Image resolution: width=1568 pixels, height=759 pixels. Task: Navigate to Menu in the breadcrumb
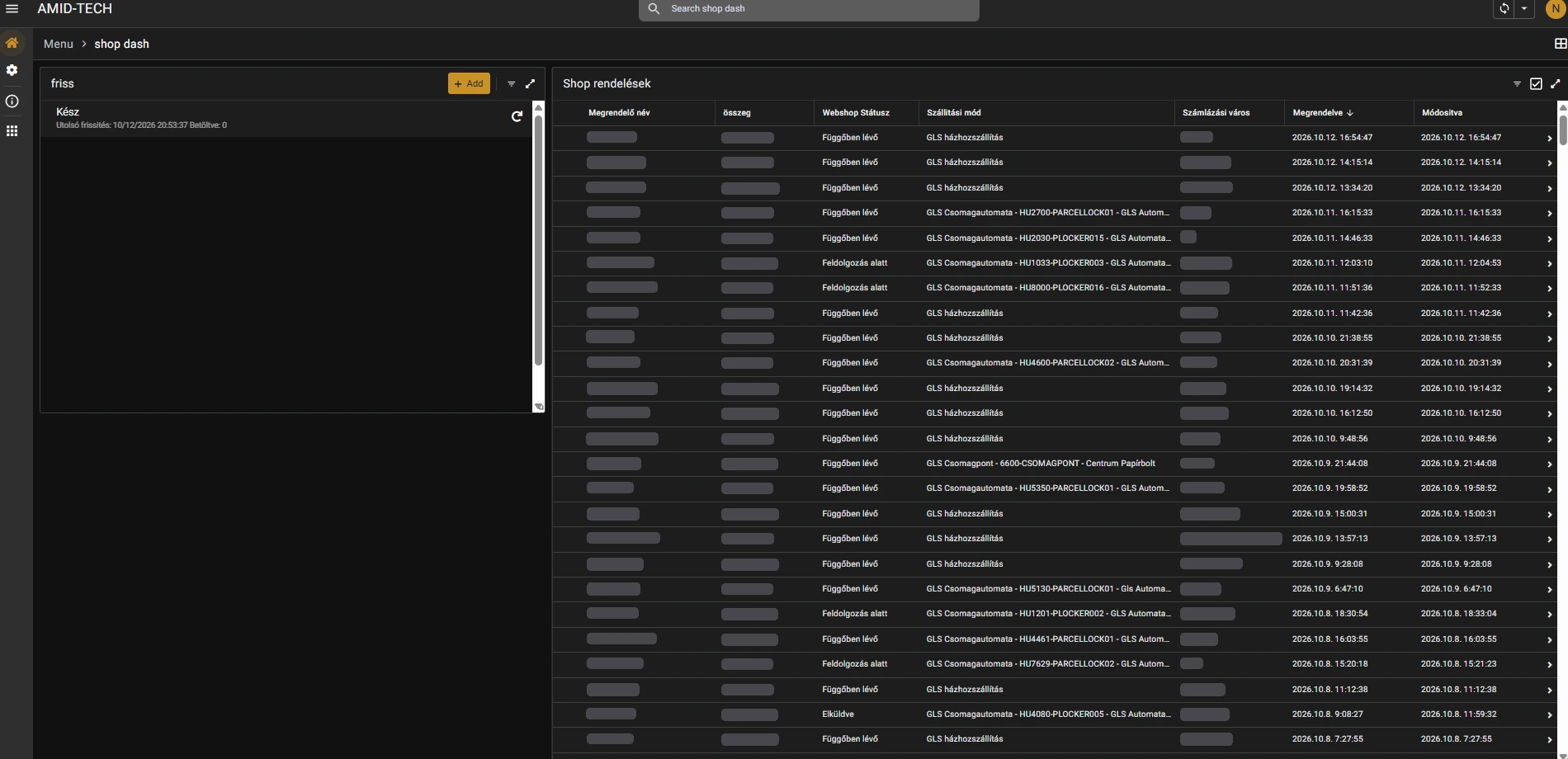click(x=59, y=44)
